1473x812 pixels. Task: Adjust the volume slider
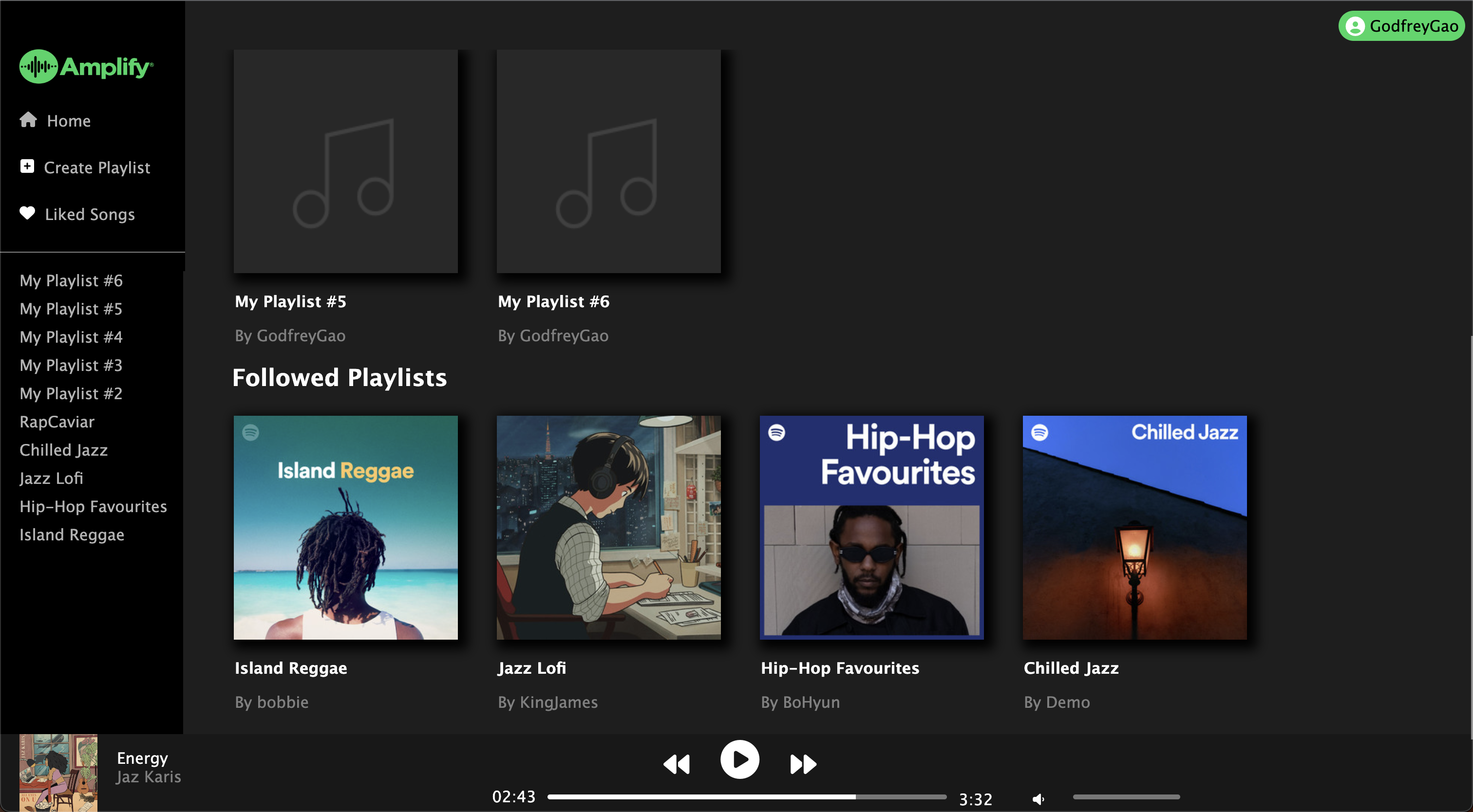(1126, 796)
